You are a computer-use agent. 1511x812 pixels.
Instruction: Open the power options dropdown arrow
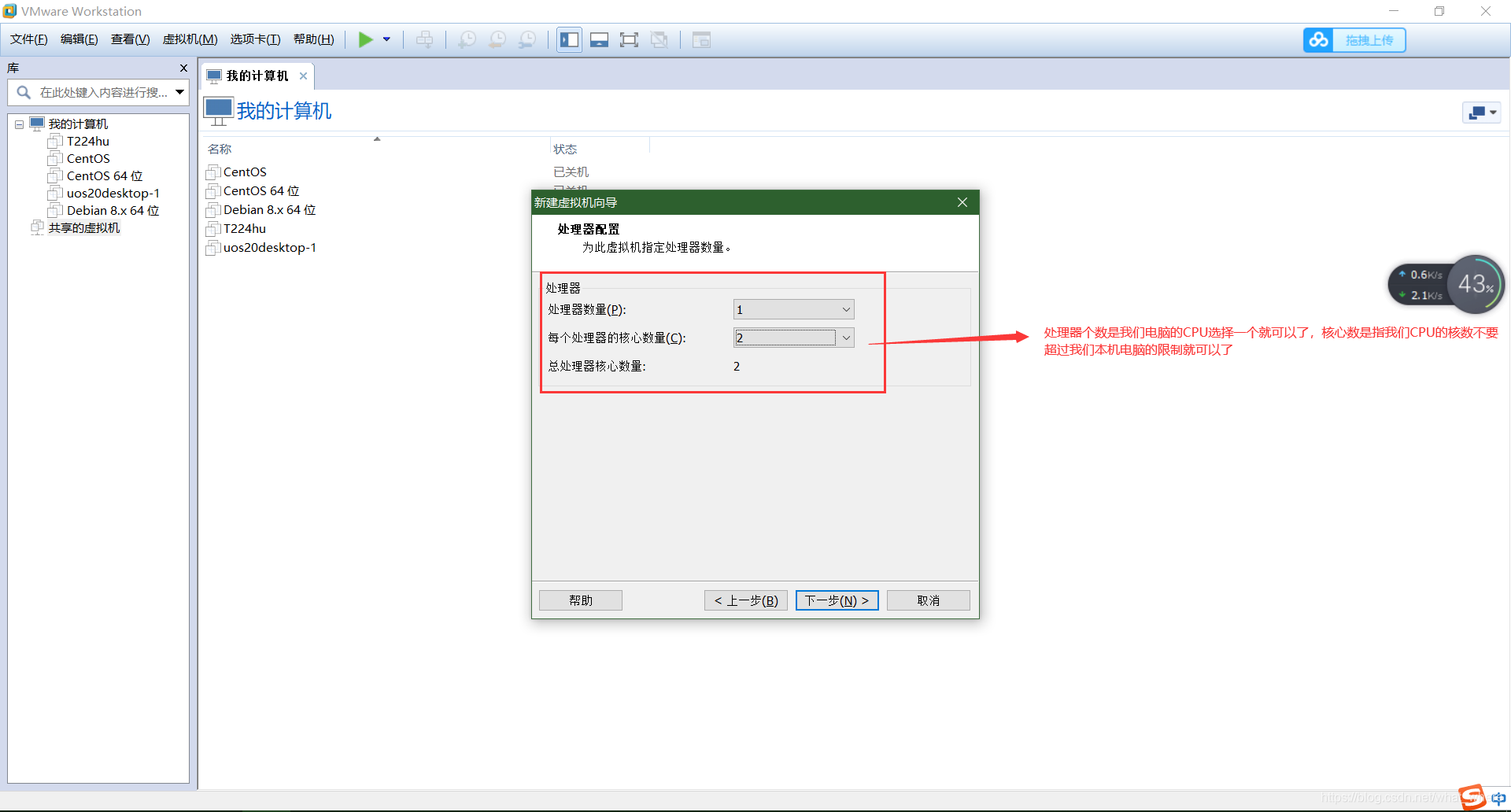click(x=386, y=39)
